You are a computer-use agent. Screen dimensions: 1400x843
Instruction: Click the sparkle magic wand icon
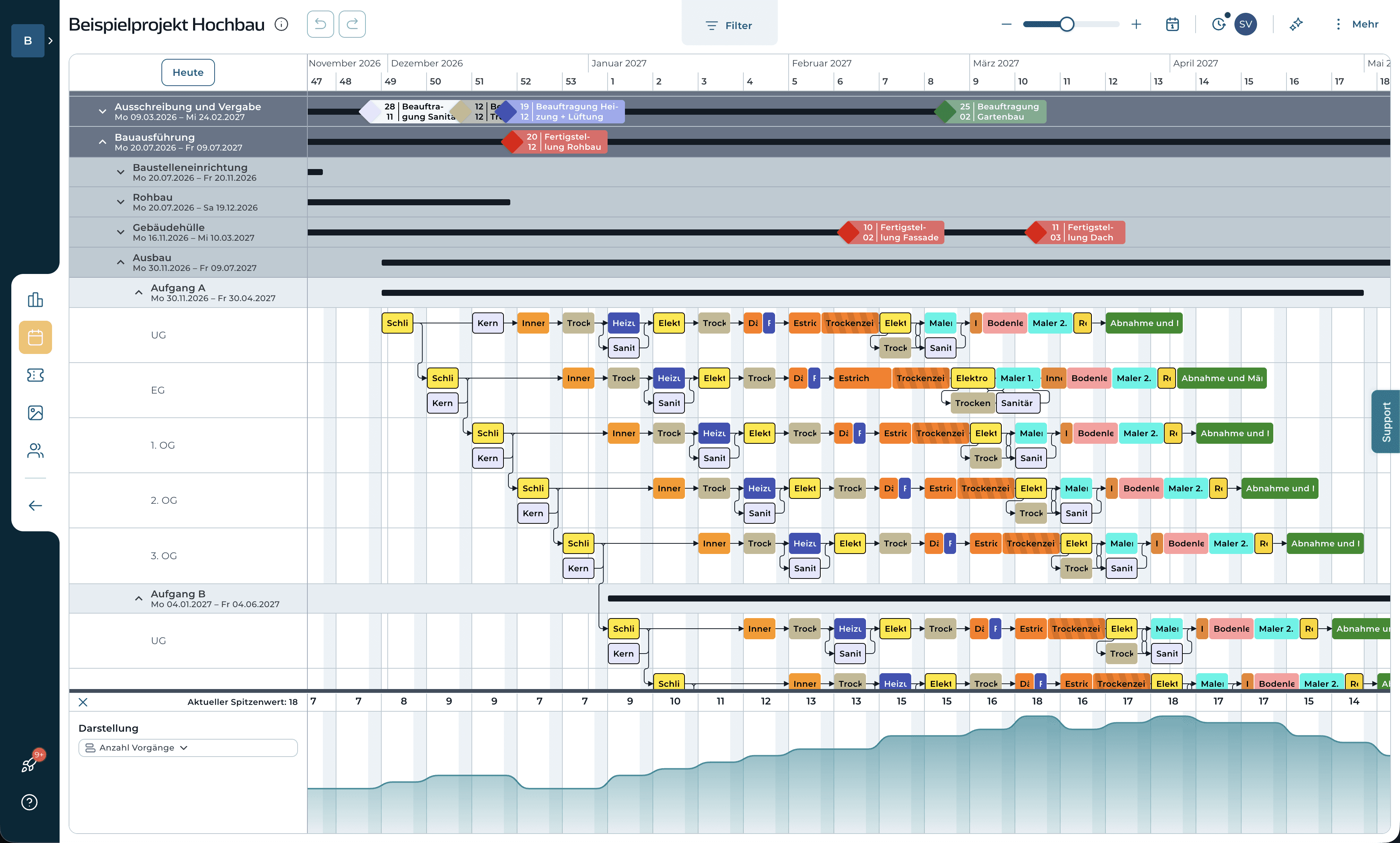click(1296, 25)
